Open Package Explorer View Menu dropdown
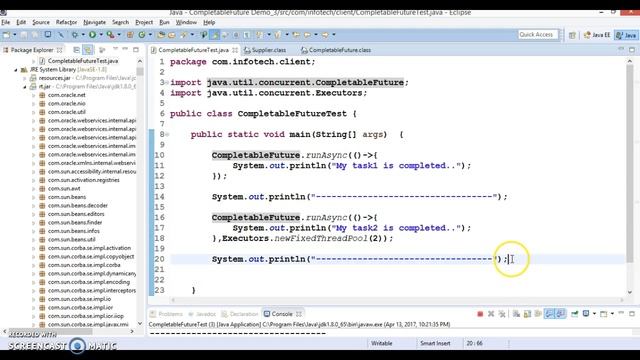The width and height of the screenshot is (640, 360). pos(115,49)
